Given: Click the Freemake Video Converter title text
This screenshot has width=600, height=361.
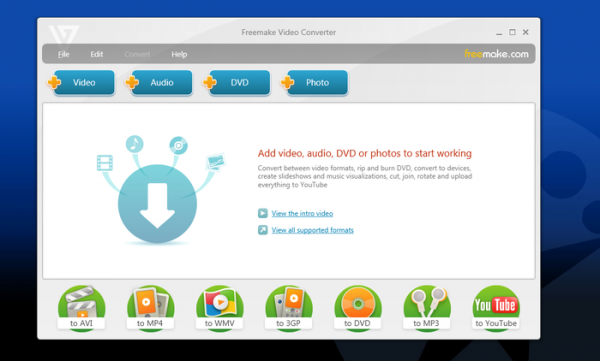Looking at the screenshot, I should click(x=289, y=33).
